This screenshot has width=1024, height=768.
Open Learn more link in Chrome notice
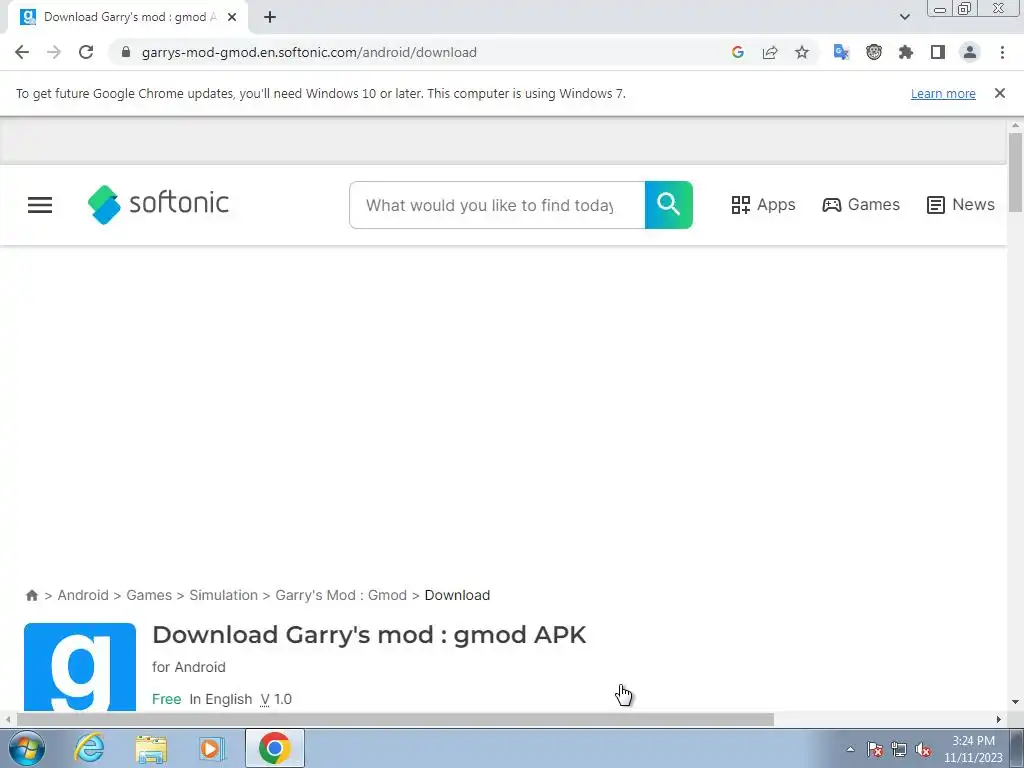tap(943, 93)
